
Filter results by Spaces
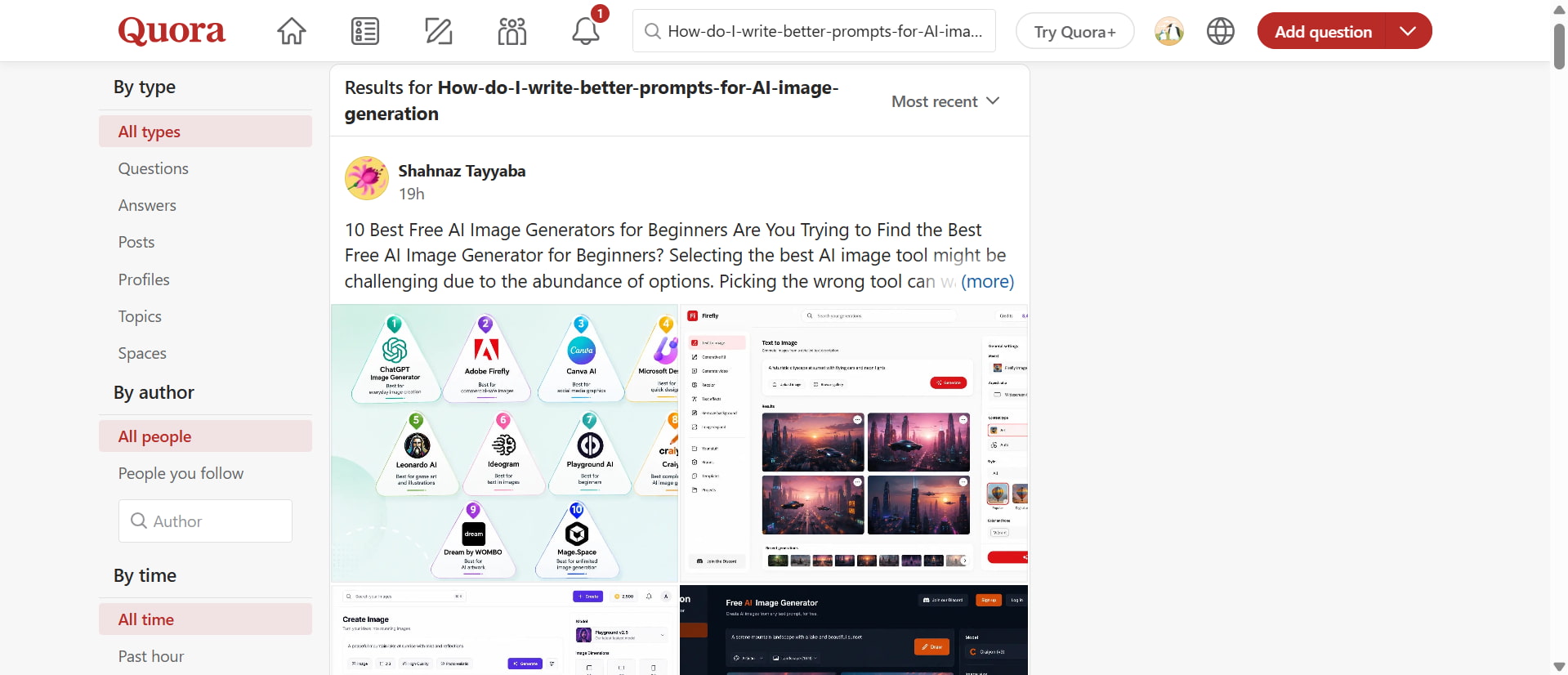click(142, 353)
